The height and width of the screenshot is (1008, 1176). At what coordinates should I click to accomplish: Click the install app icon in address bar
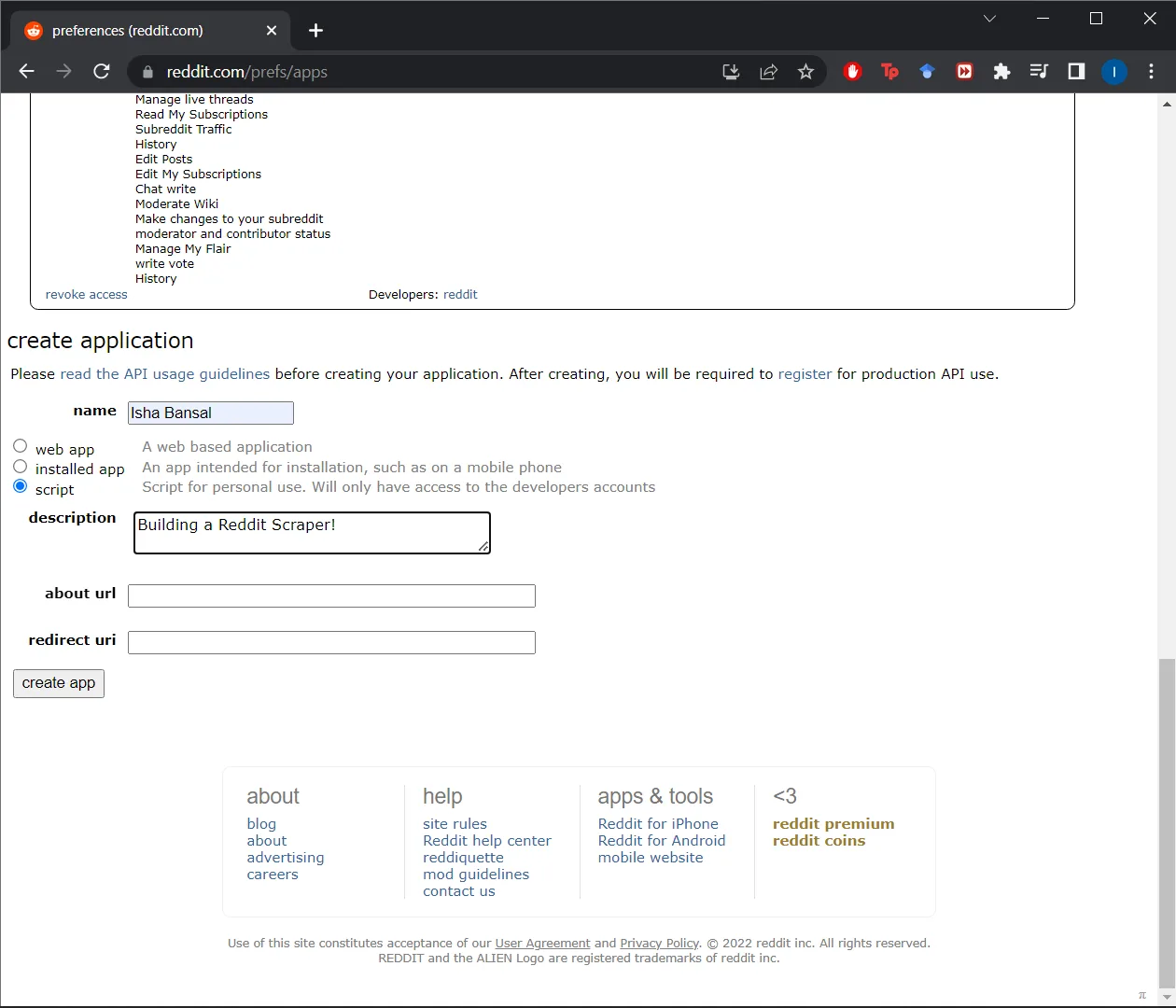[x=731, y=72]
